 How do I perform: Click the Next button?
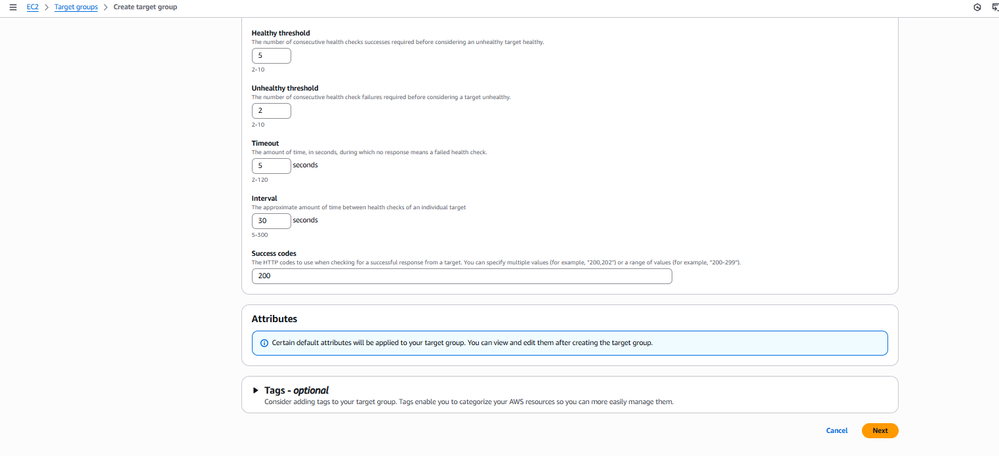pos(880,430)
